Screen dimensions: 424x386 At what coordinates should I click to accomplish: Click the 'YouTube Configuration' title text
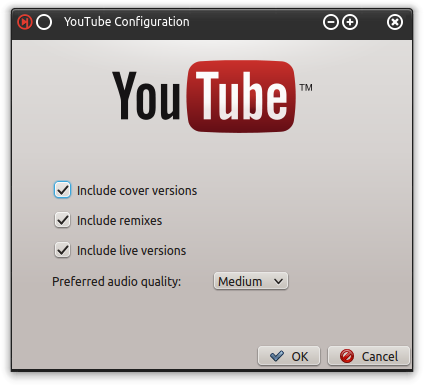[127, 22]
